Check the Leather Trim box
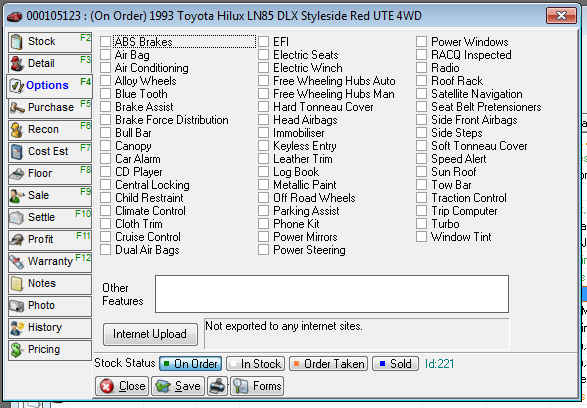587x408 pixels. (x=264, y=159)
